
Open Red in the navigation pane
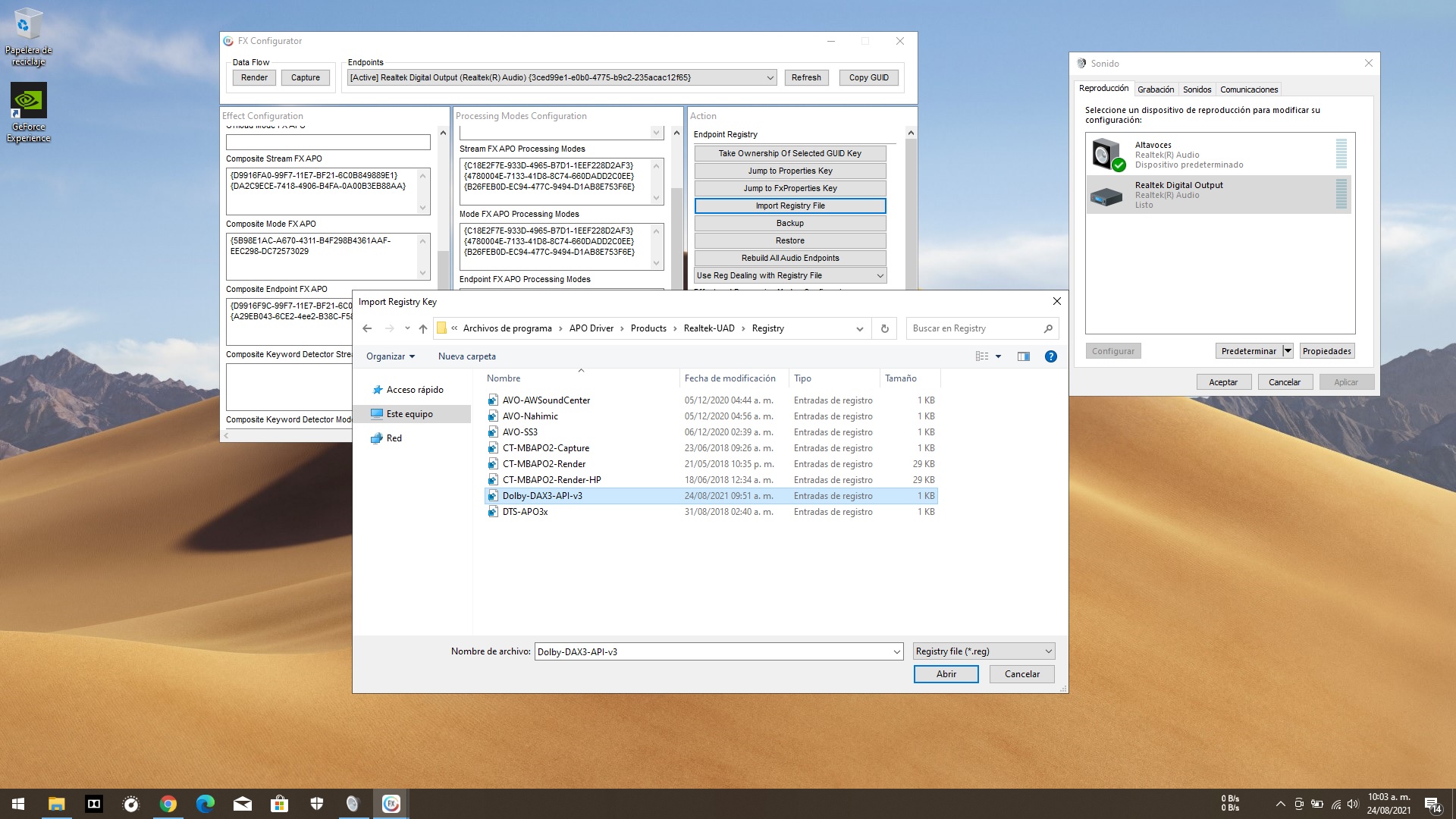click(x=387, y=438)
